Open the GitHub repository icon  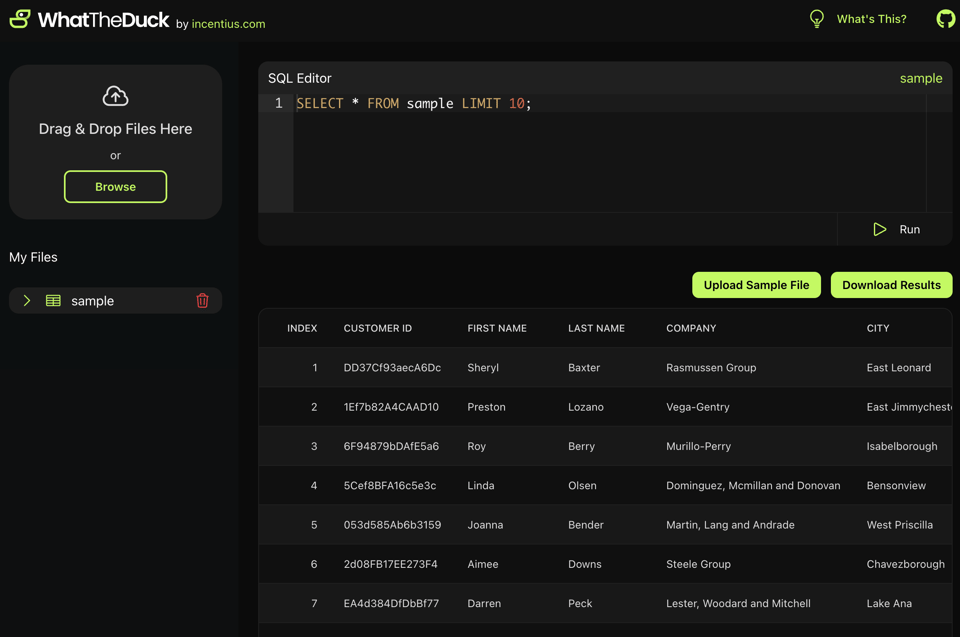(945, 19)
